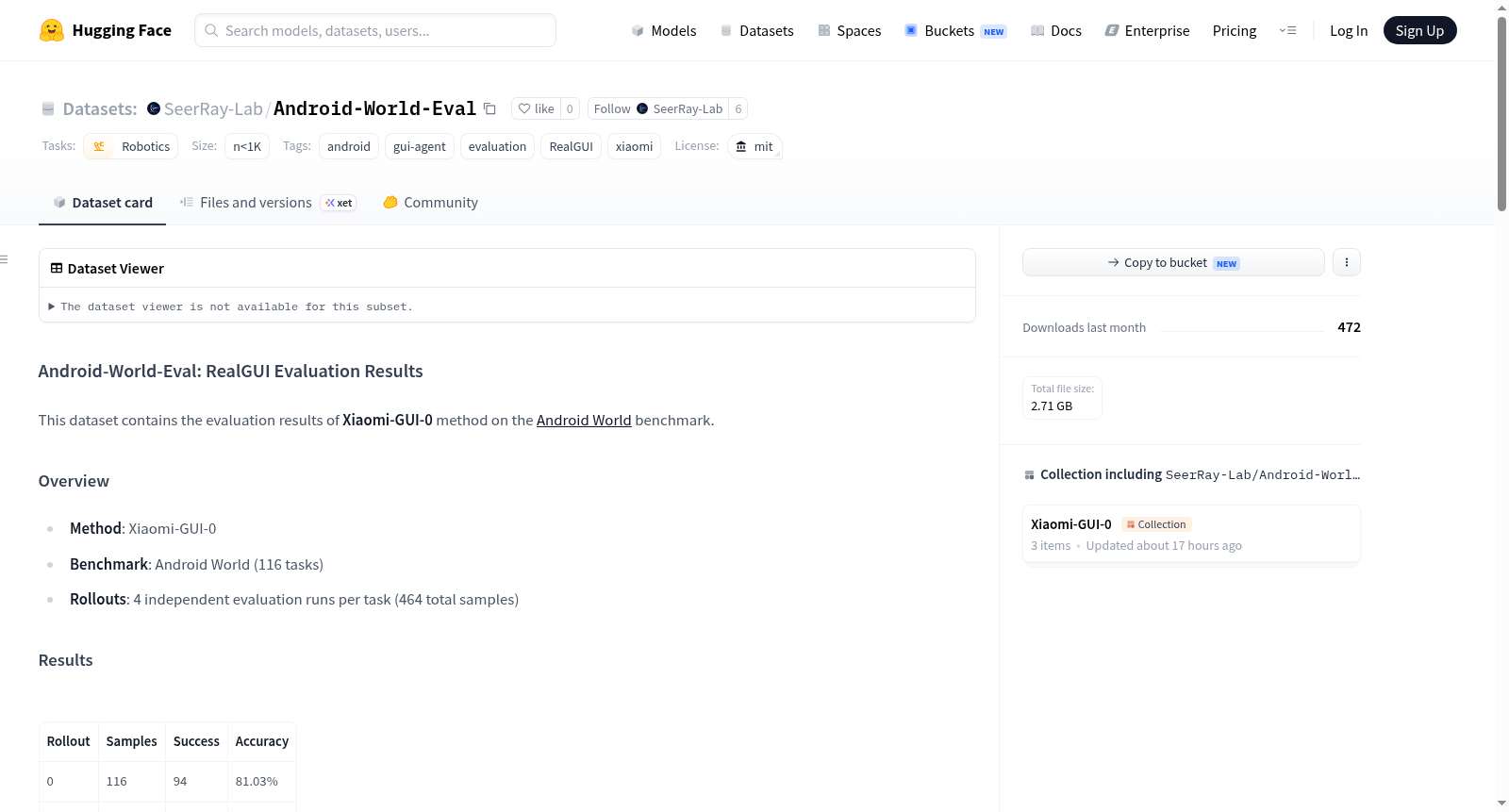Click scrollbar down arrow
The width and height of the screenshot is (1509, 812).
coord(1501,804)
